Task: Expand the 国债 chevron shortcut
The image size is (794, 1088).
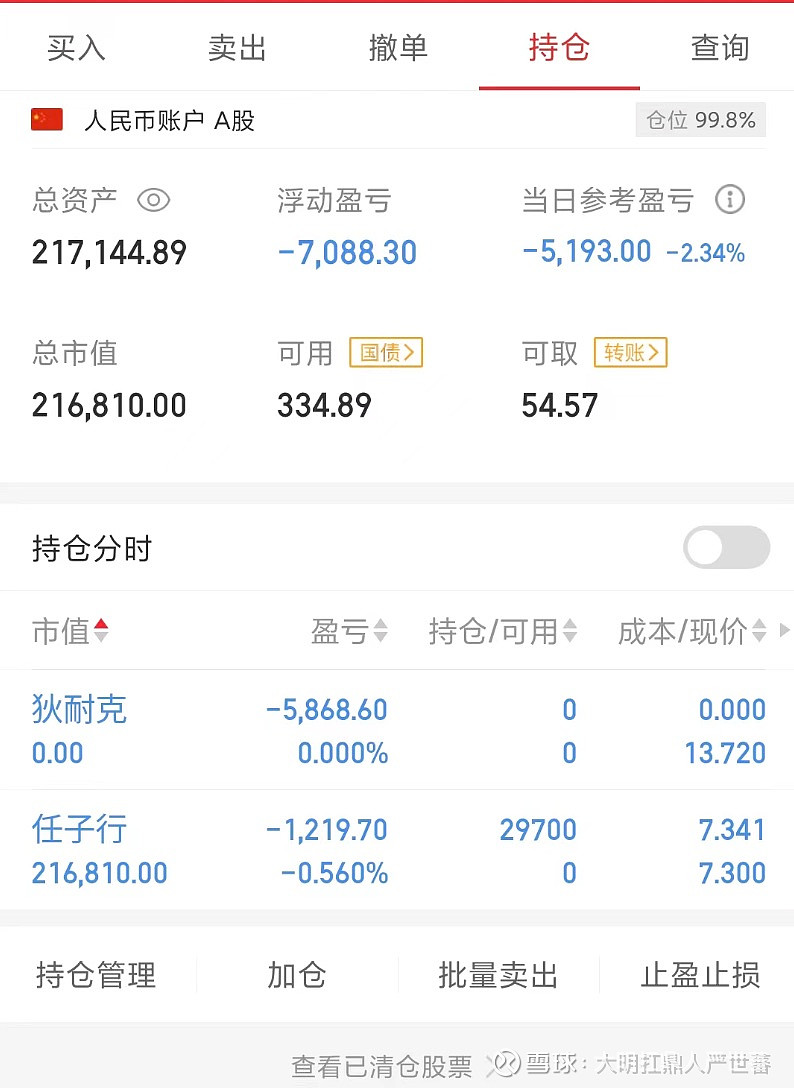Action: tap(409, 353)
